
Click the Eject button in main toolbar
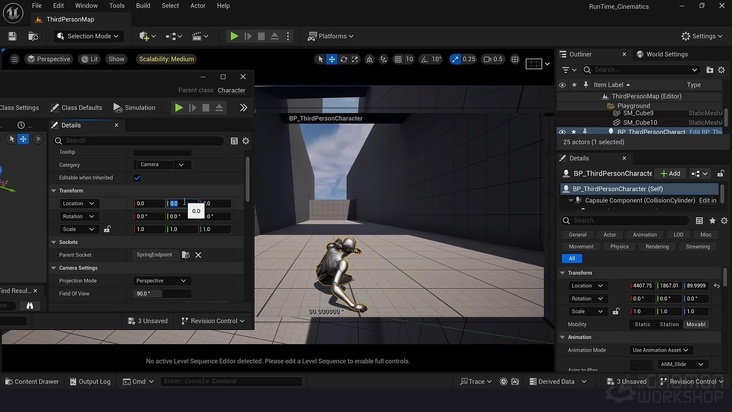pos(274,36)
